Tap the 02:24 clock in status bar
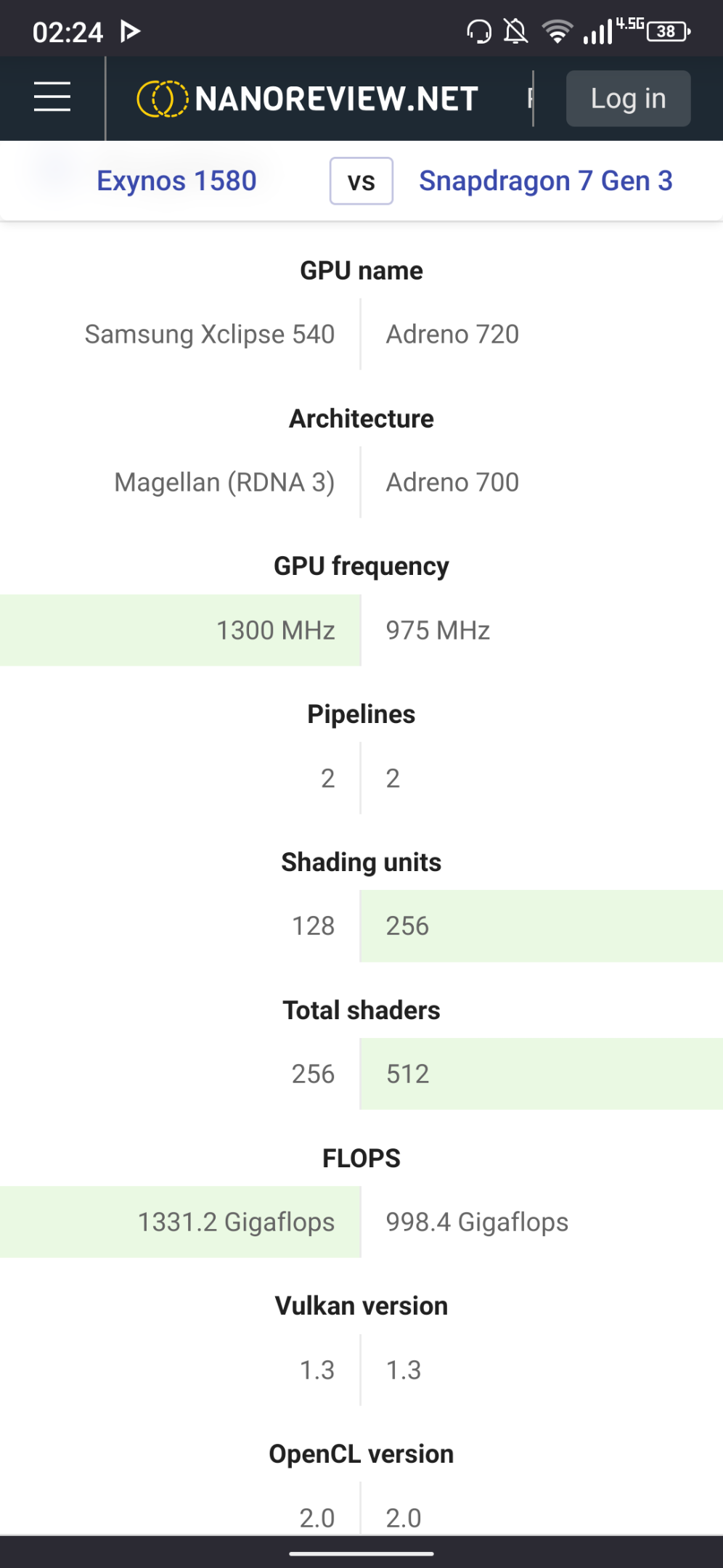Image resolution: width=723 pixels, height=1568 pixels. point(68,33)
